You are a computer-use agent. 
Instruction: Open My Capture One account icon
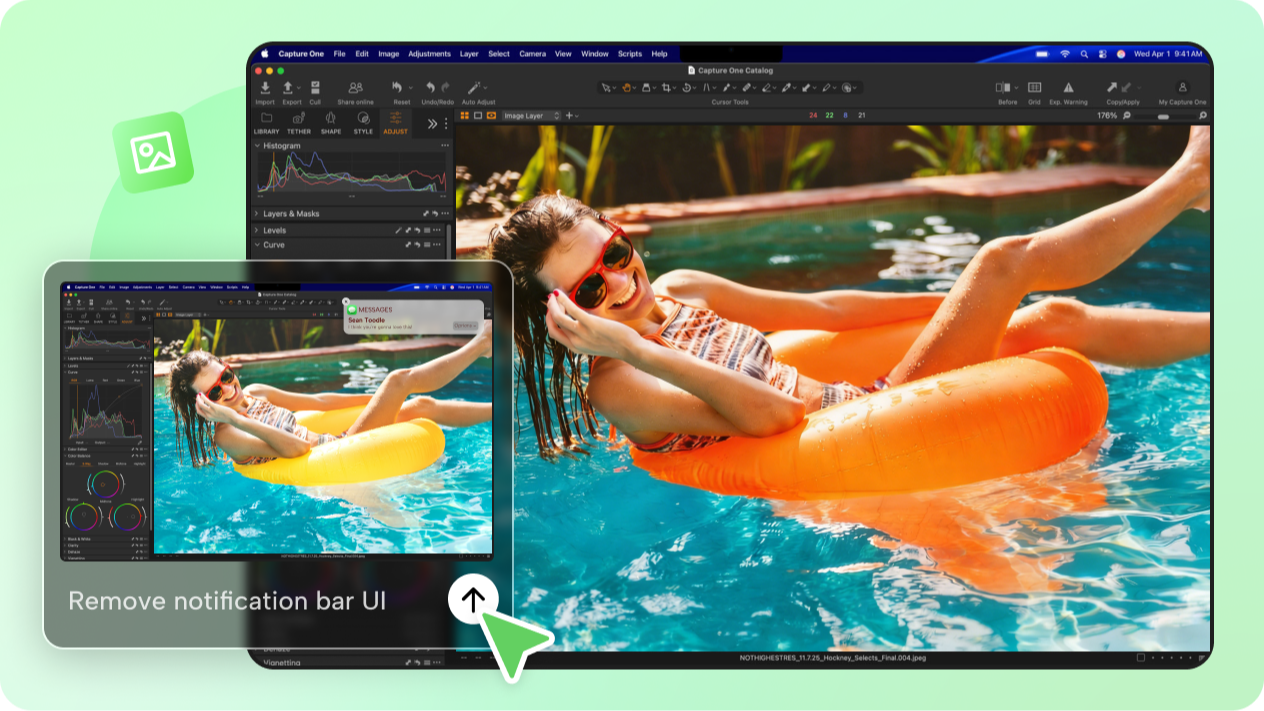click(x=1182, y=87)
